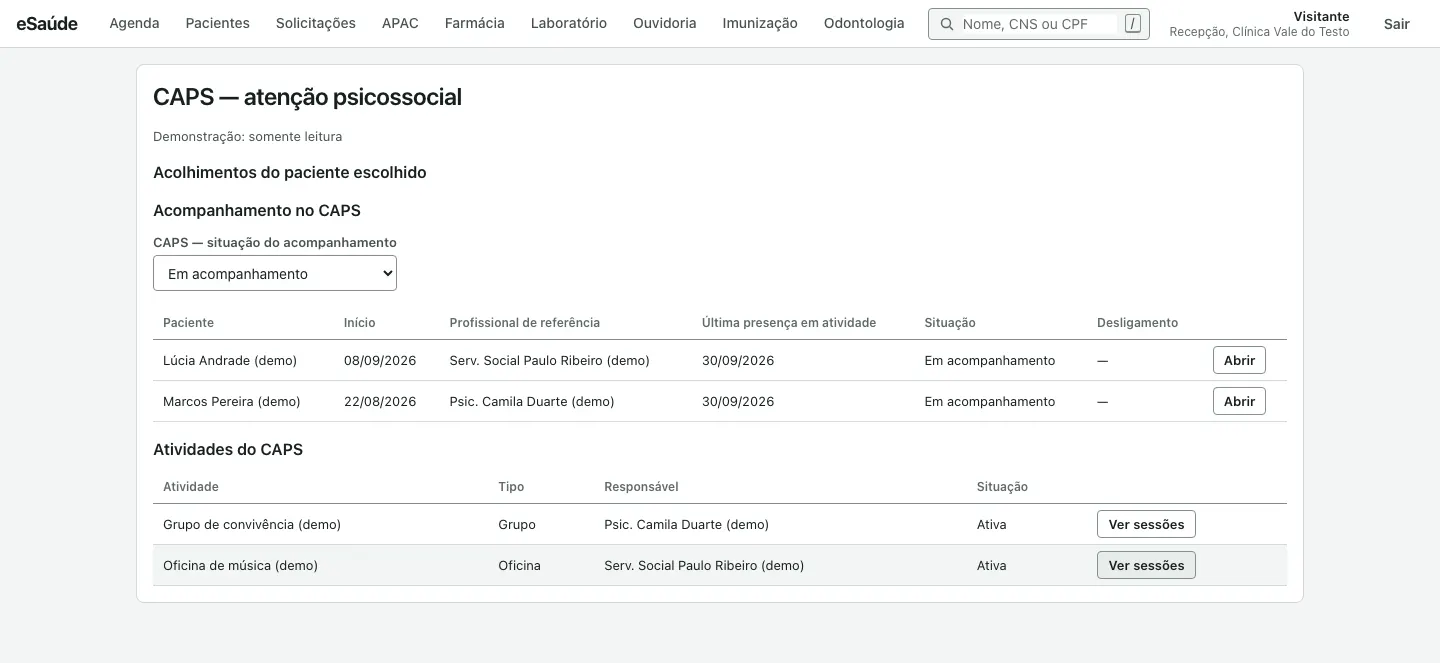
Task: Click patient name Marcos Pereira (demo)
Action: click(x=232, y=401)
